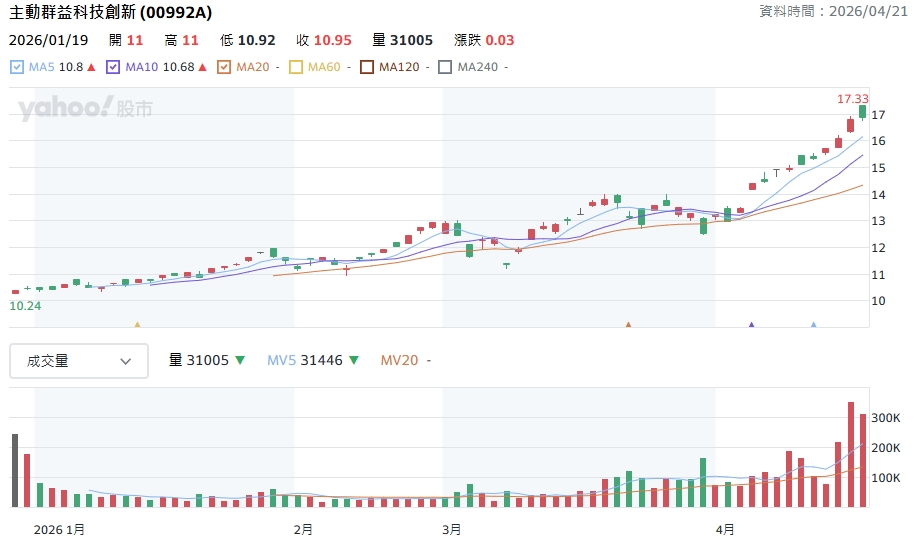Click the tallest red volume bar
The height and width of the screenshot is (541, 918).
[x=851, y=454]
